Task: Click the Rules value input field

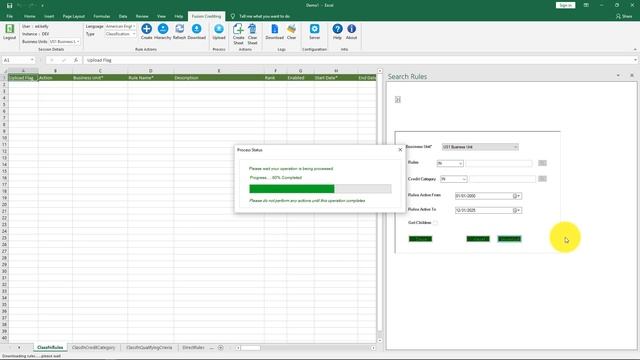Action: pos(499,163)
